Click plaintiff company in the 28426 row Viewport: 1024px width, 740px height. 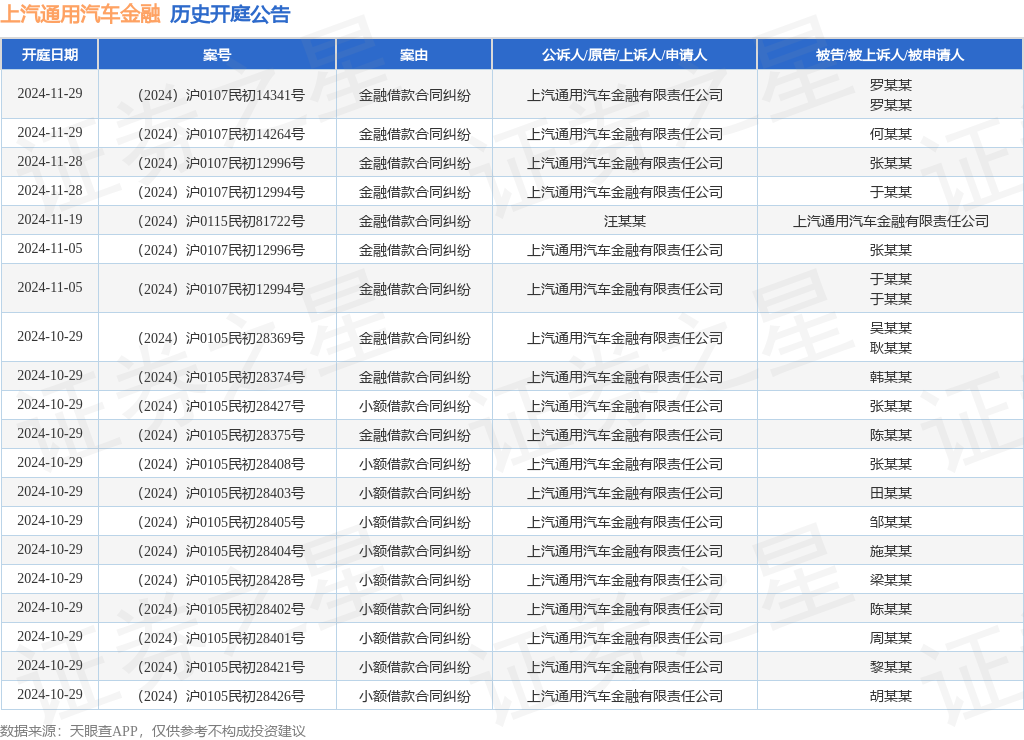click(624, 696)
